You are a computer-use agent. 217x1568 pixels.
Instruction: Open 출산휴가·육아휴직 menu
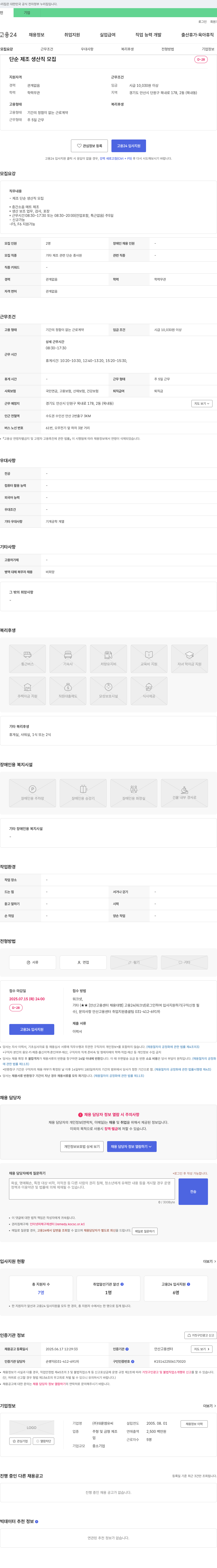(x=198, y=35)
